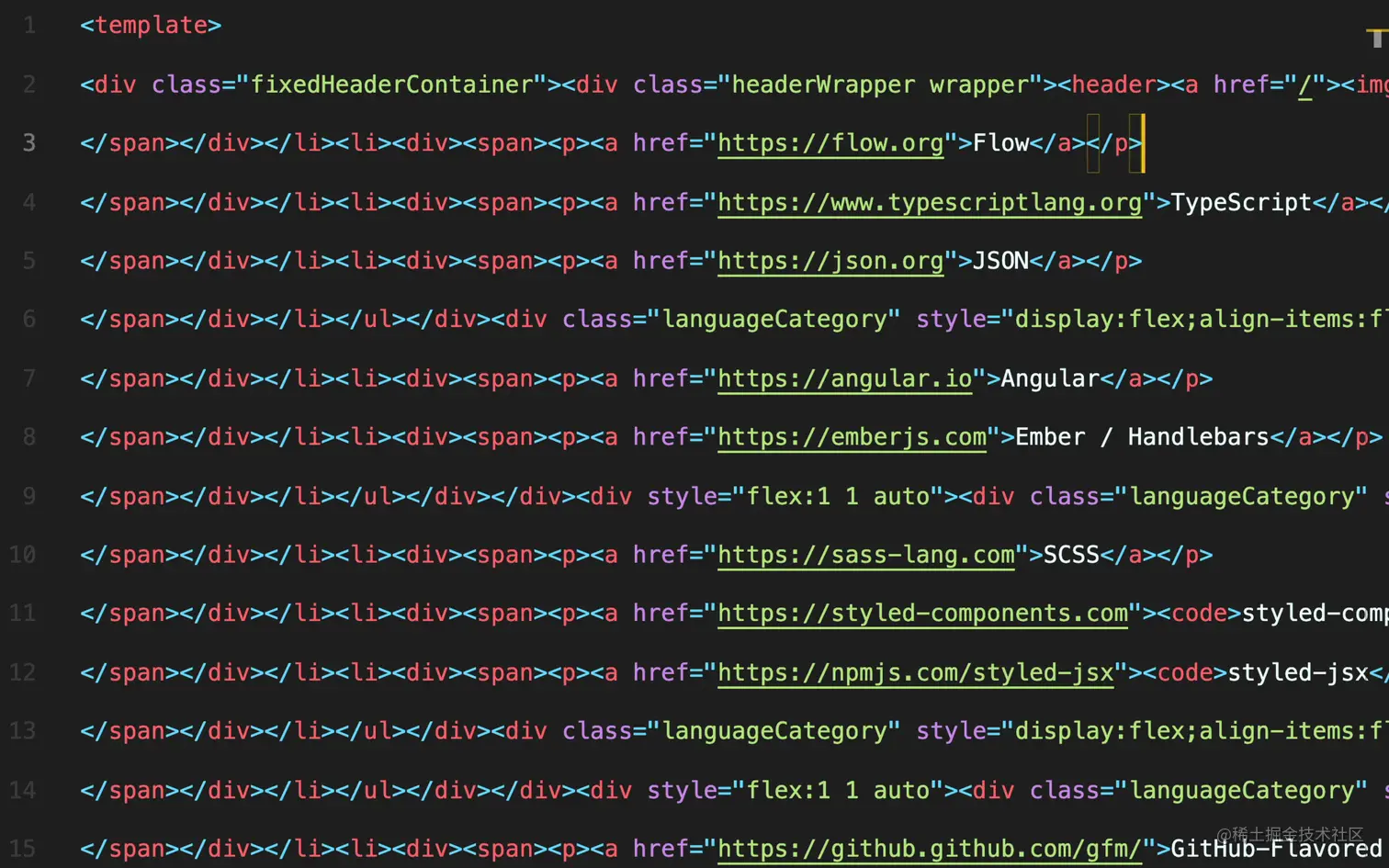Open the Angular.io link on line 7

click(x=842, y=378)
